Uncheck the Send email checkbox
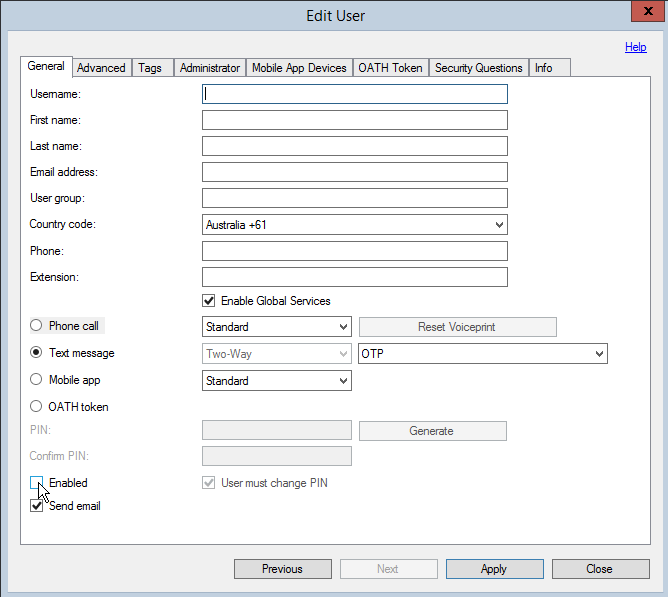The width and height of the screenshot is (668, 597). (37, 506)
